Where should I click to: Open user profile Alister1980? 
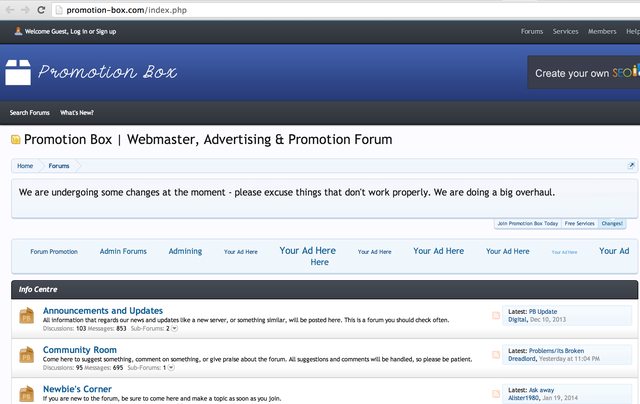524,398
